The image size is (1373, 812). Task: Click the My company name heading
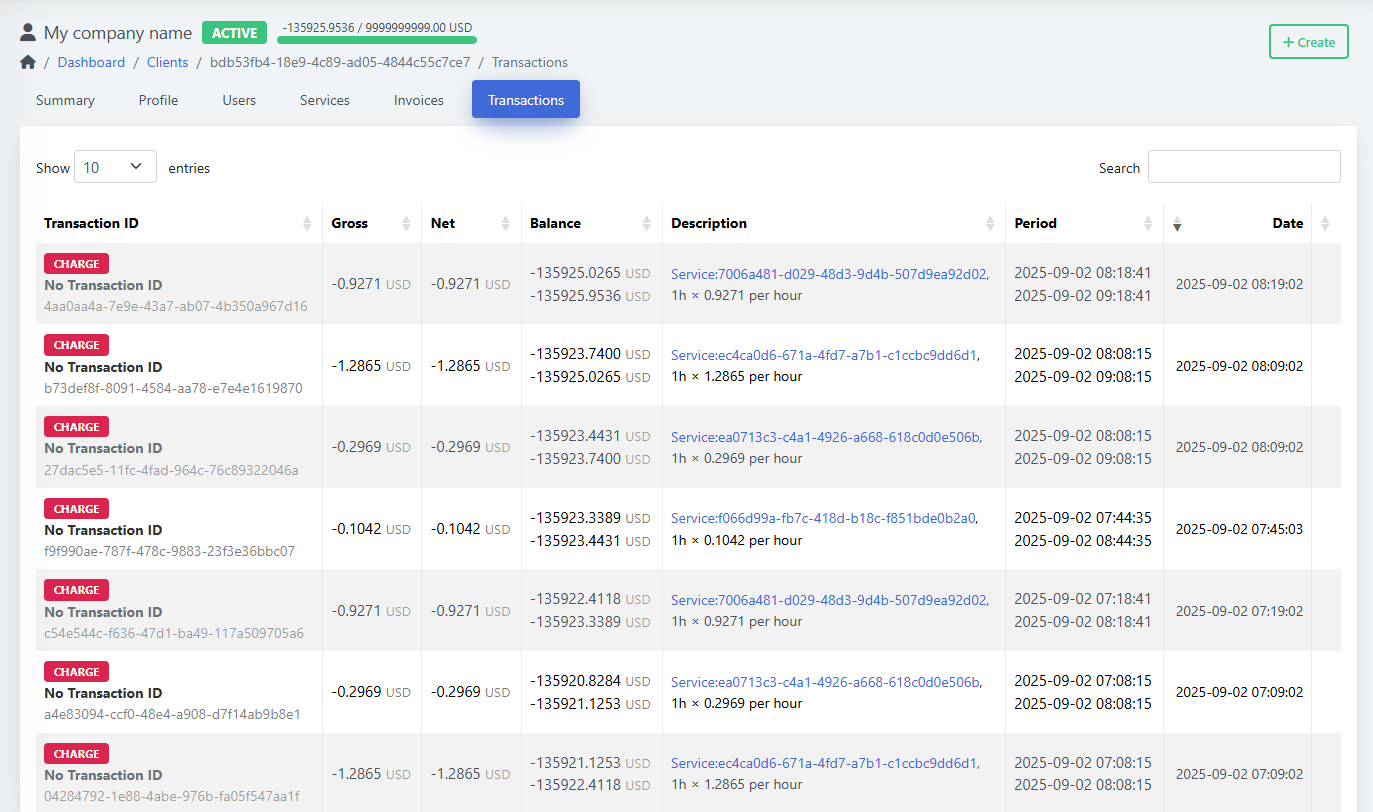click(118, 33)
